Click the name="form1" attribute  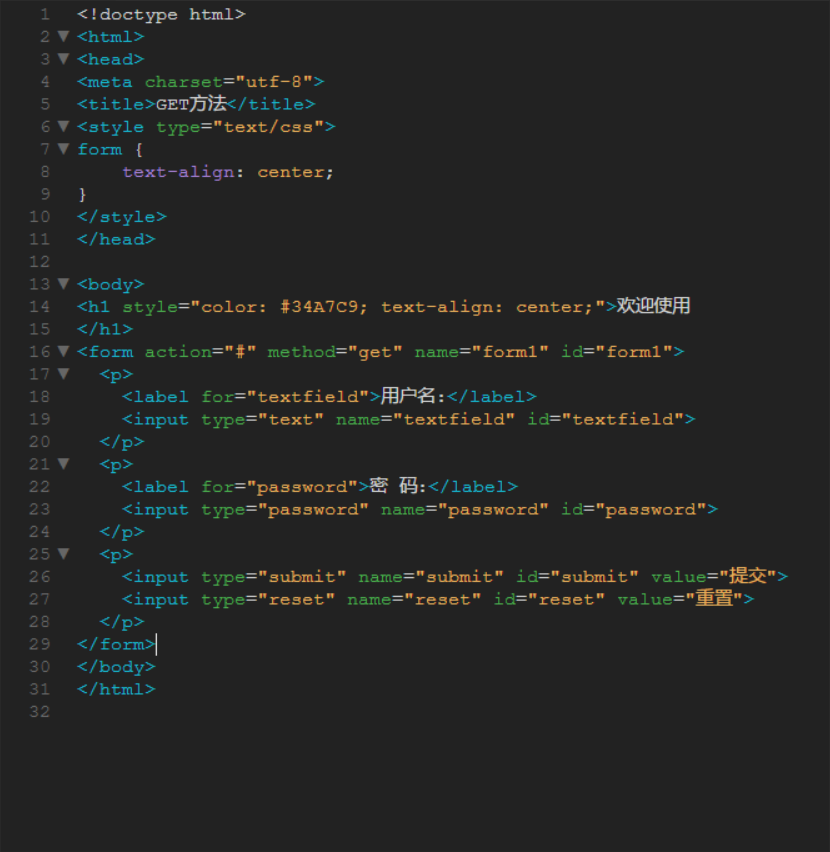point(482,352)
